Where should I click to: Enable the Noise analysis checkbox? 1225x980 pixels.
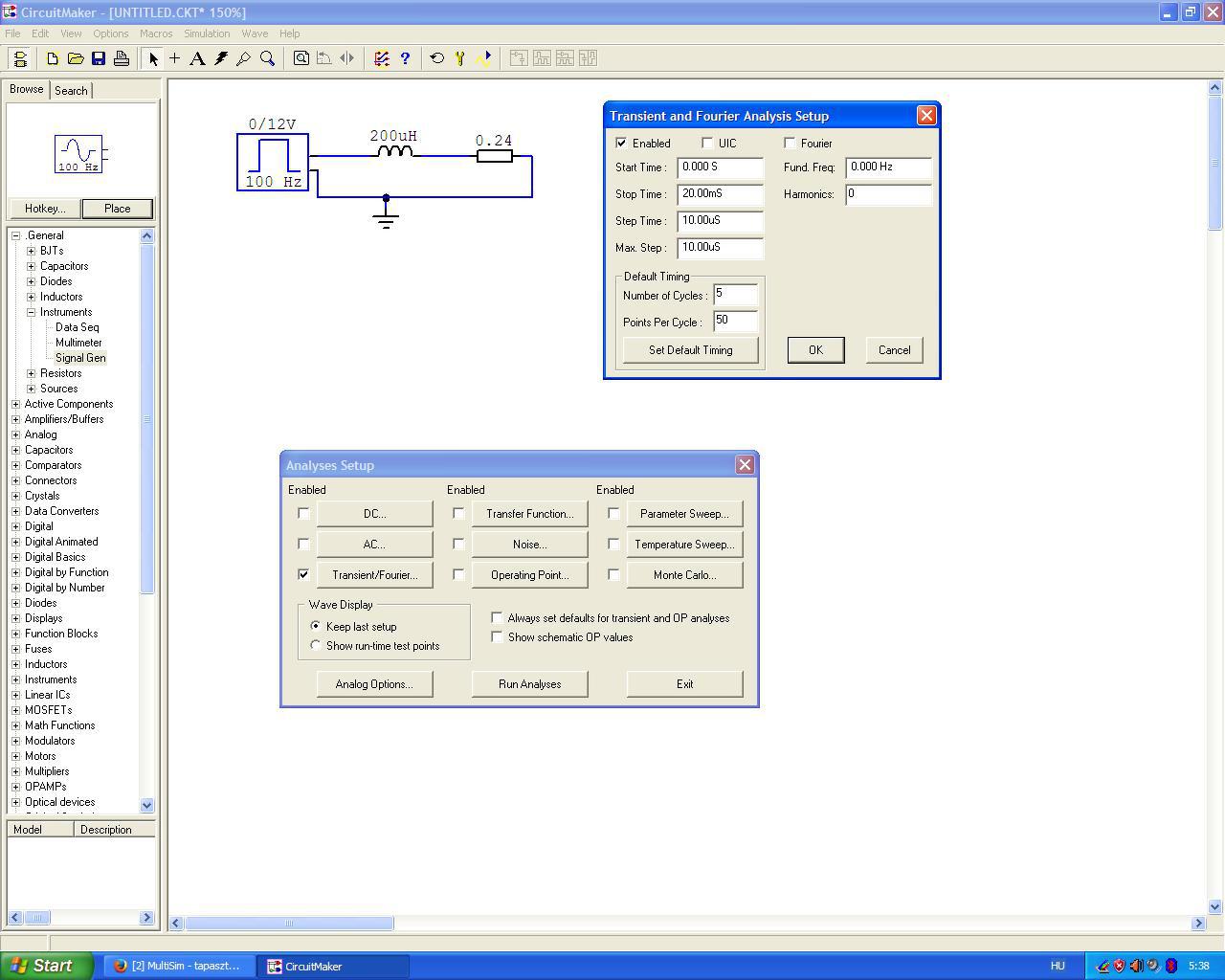(459, 545)
